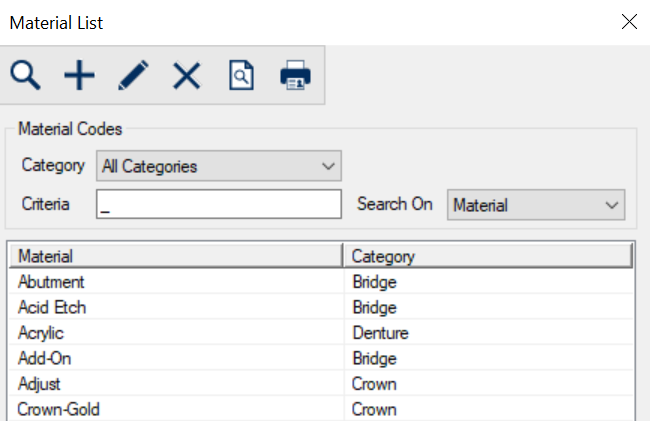Expand the Search On dropdown

536,205
